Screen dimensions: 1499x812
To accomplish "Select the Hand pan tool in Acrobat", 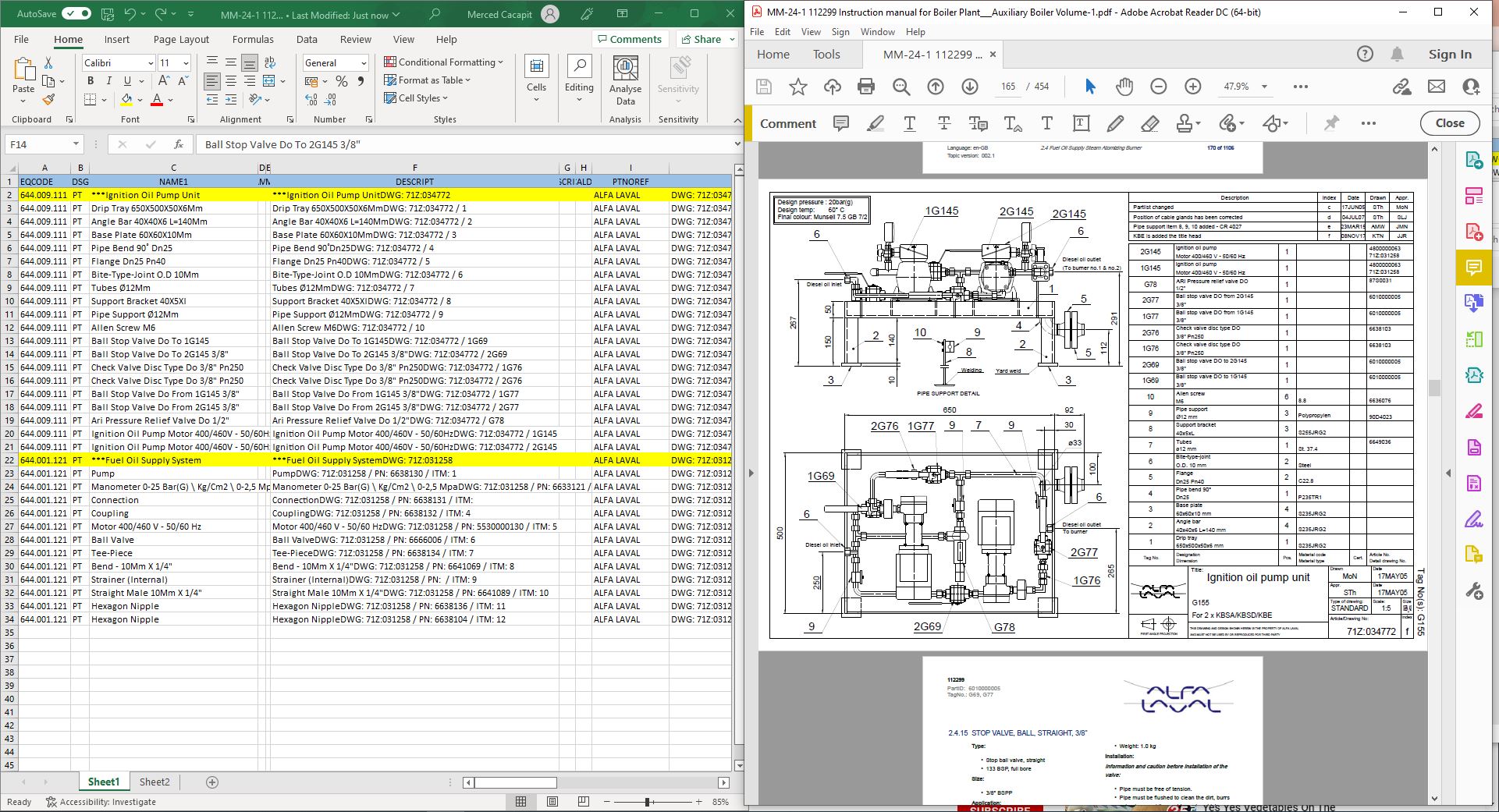I will pyautogui.click(x=1124, y=87).
